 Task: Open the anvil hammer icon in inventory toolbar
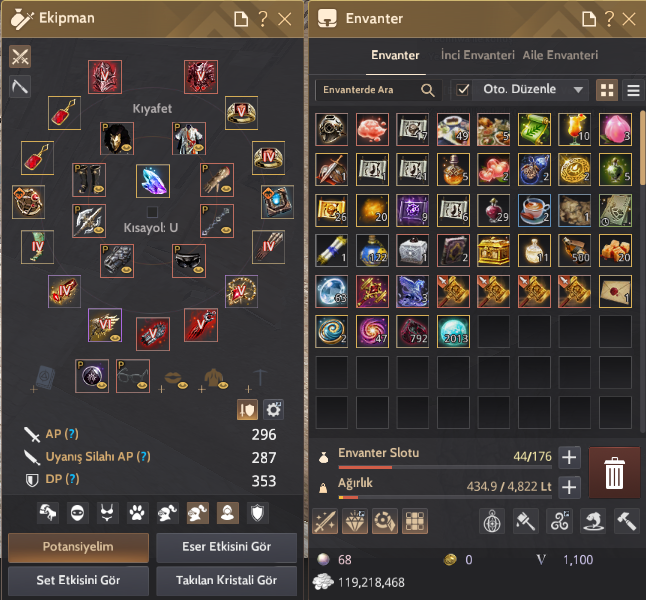[626, 521]
